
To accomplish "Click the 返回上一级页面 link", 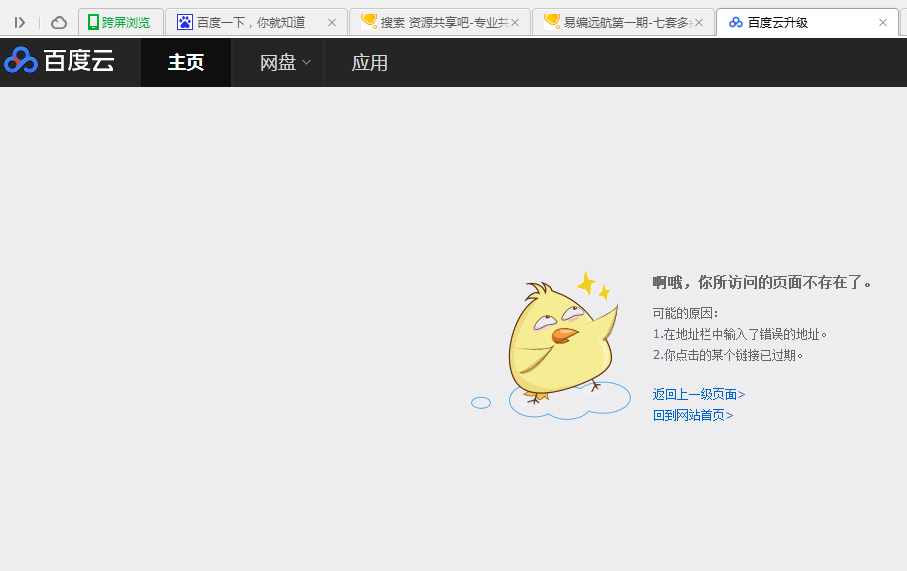I will pyautogui.click(x=699, y=394).
